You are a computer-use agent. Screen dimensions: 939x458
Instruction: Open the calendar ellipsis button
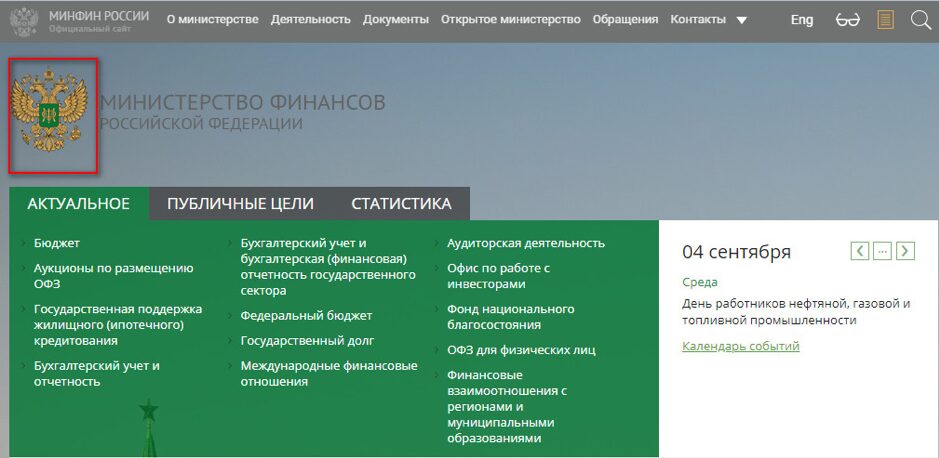[x=883, y=251]
